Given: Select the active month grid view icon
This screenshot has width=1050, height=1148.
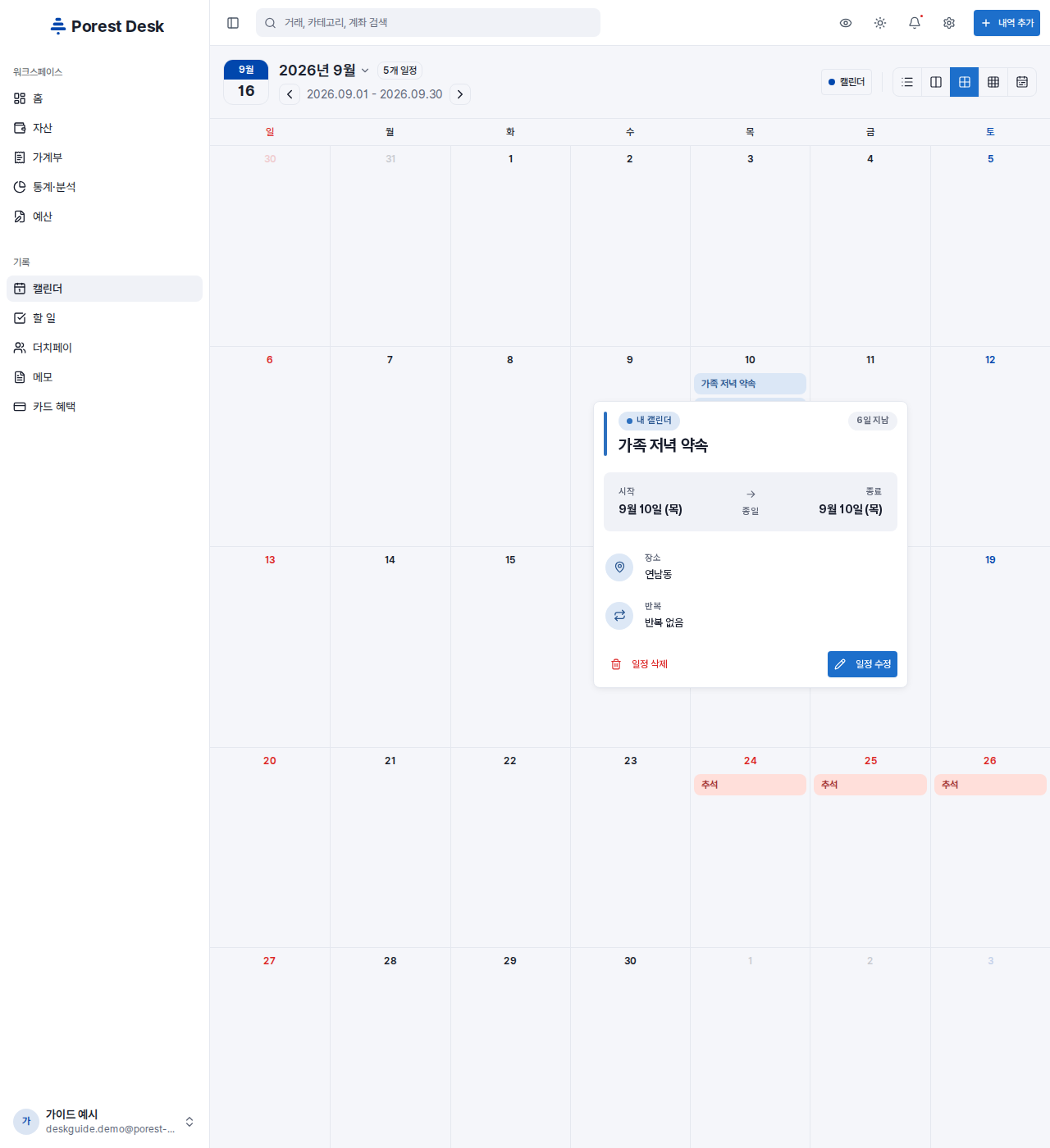Looking at the screenshot, I should [x=965, y=82].
